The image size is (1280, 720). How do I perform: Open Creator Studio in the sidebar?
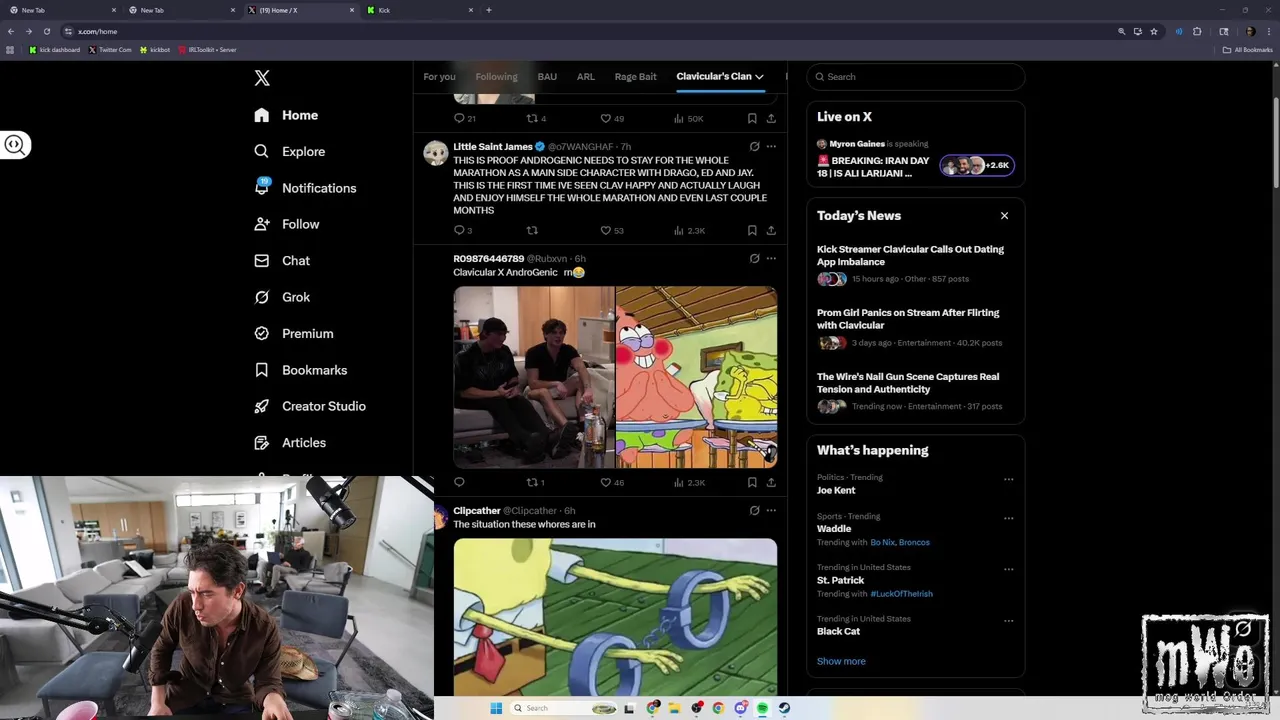tap(309, 406)
